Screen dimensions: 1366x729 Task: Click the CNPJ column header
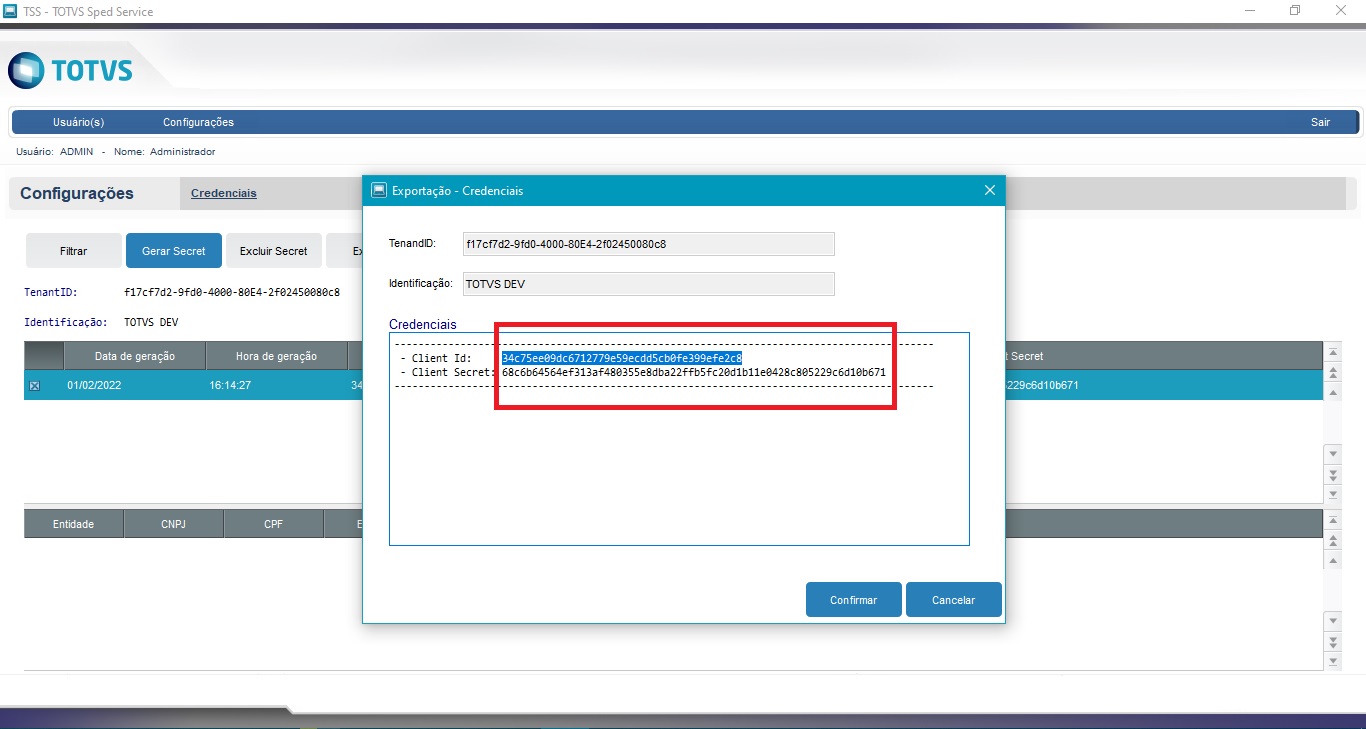coord(174,524)
